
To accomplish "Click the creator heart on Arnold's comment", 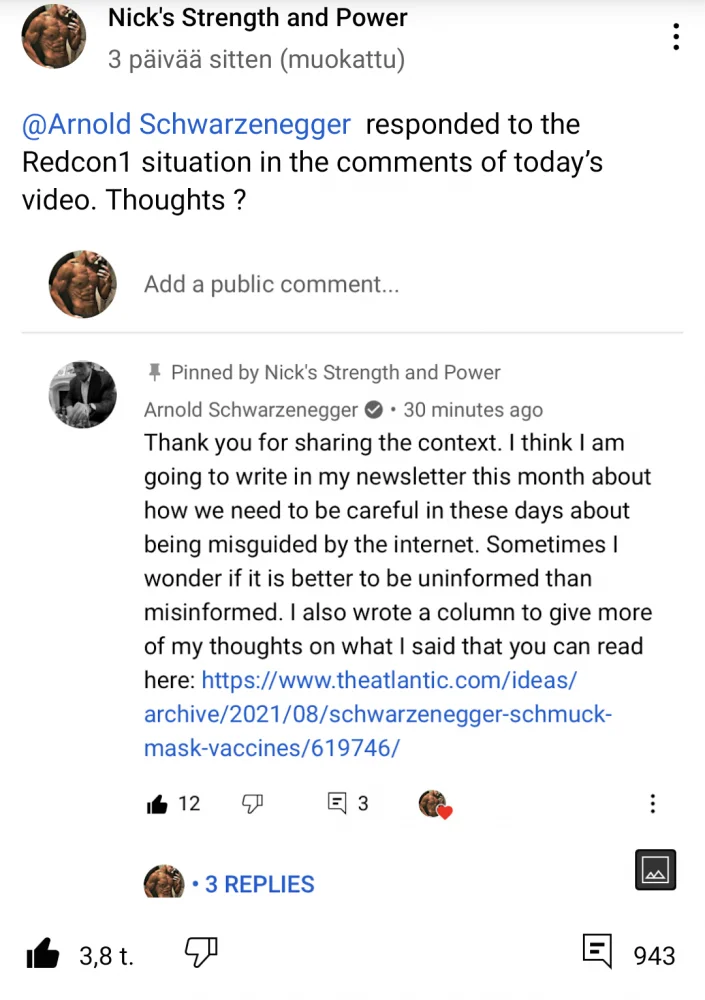I will 434,803.
